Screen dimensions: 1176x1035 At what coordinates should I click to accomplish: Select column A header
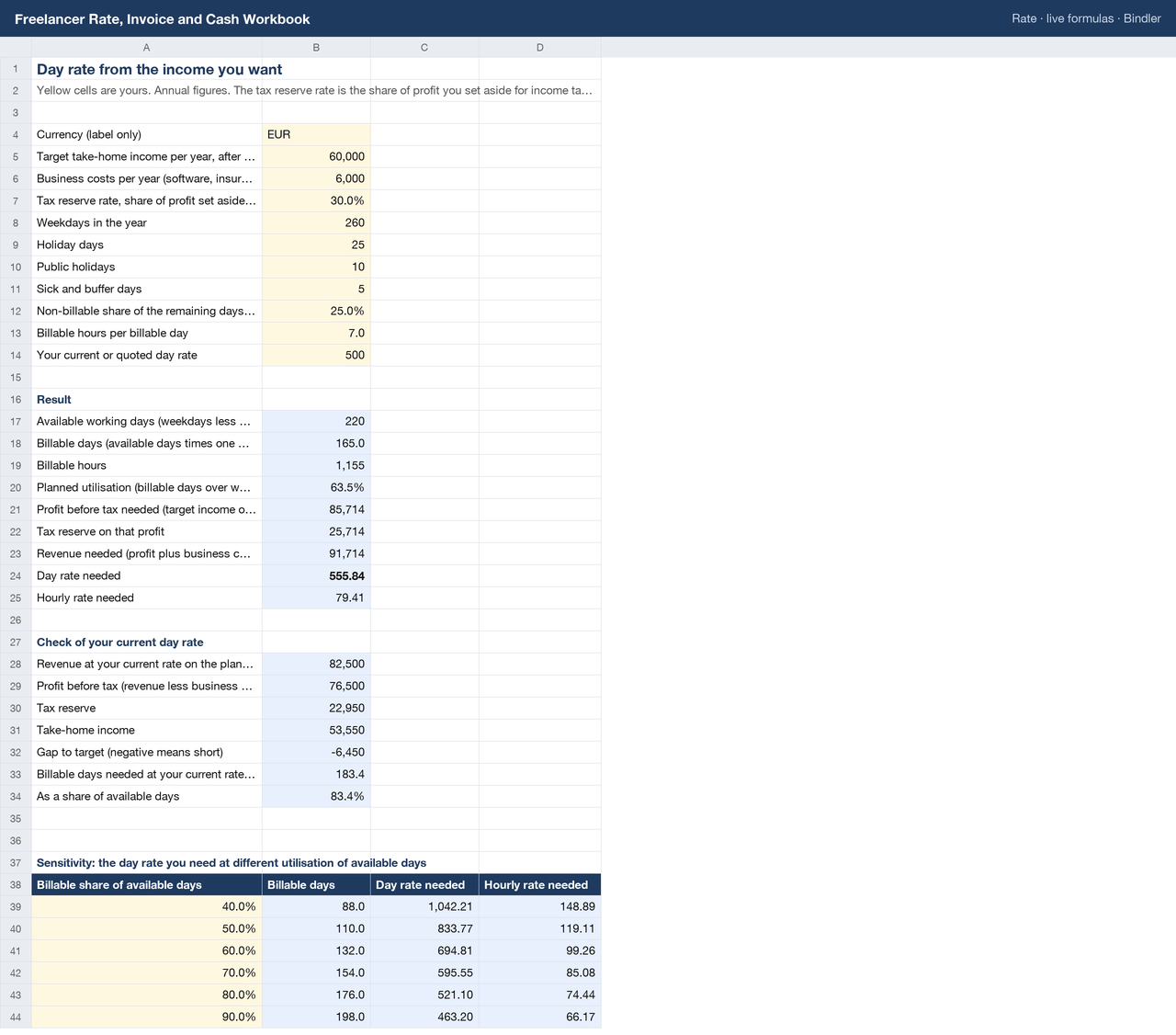[x=147, y=47]
